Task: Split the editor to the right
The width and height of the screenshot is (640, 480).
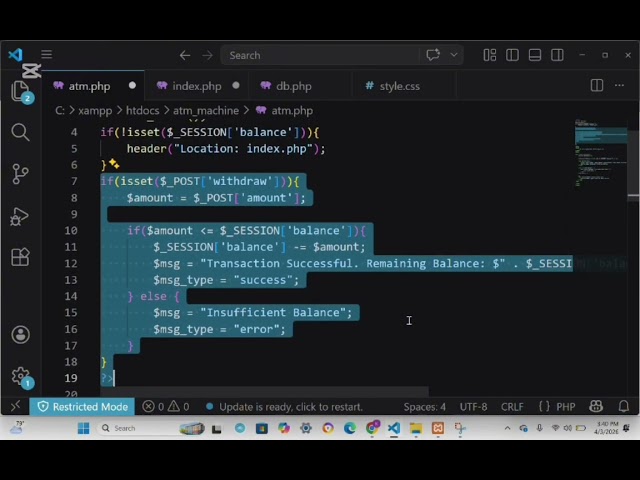Action: coord(597,85)
